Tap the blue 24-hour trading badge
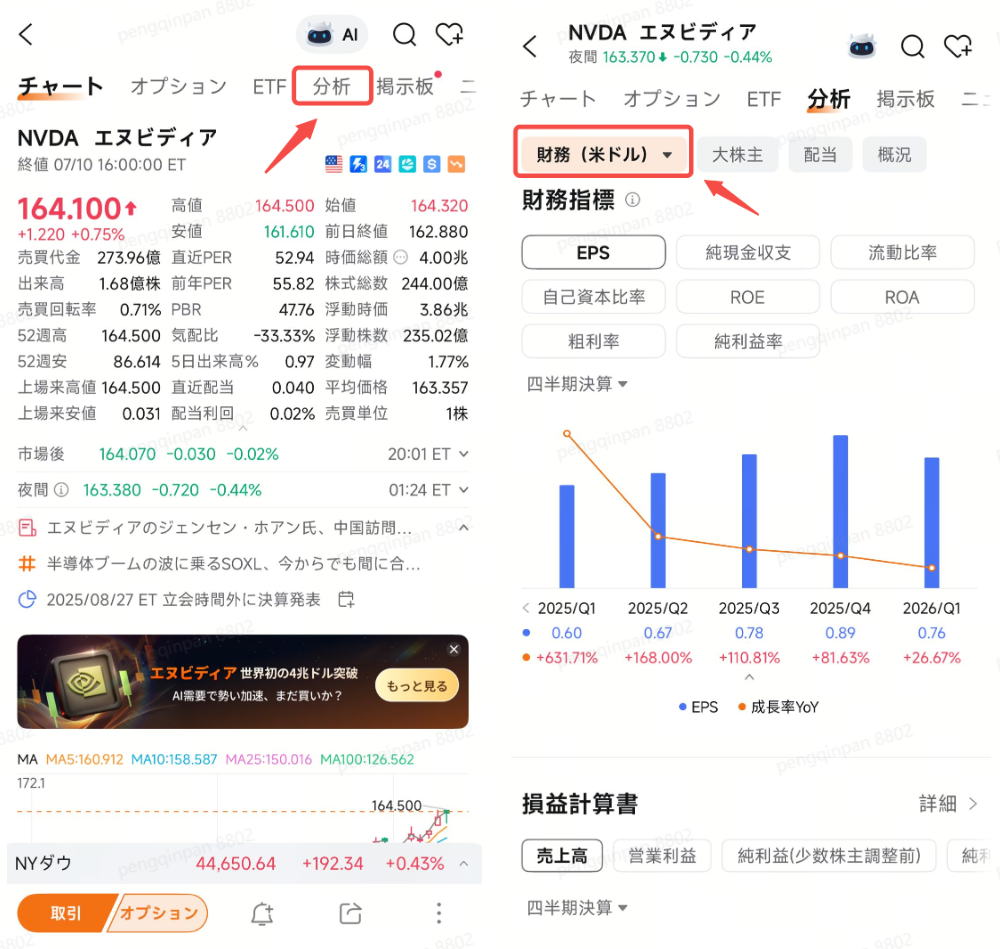 tap(383, 165)
